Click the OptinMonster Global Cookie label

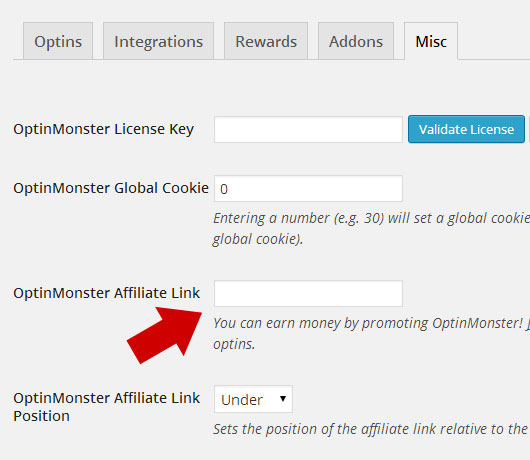(x=111, y=188)
